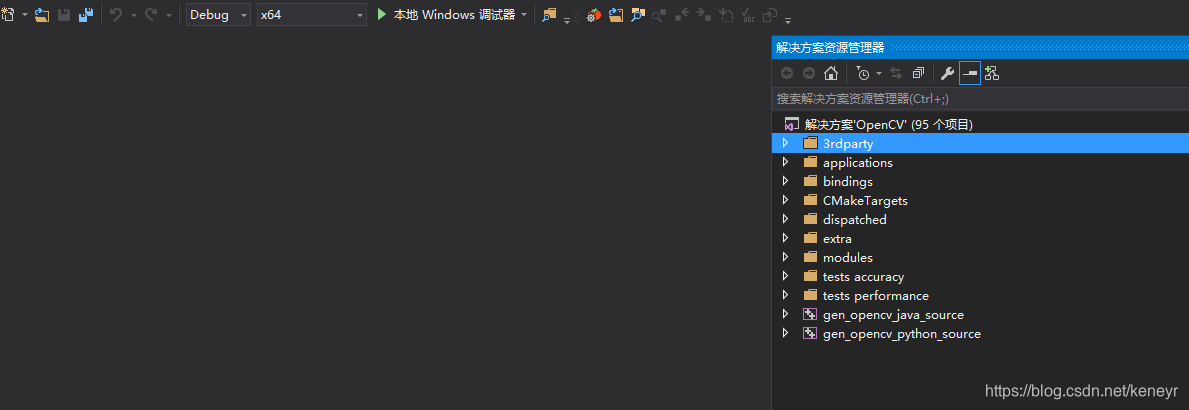The width and height of the screenshot is (1189, 410).
Task: Expand the gen_opencv_java_source project
Action: [786, 315]
